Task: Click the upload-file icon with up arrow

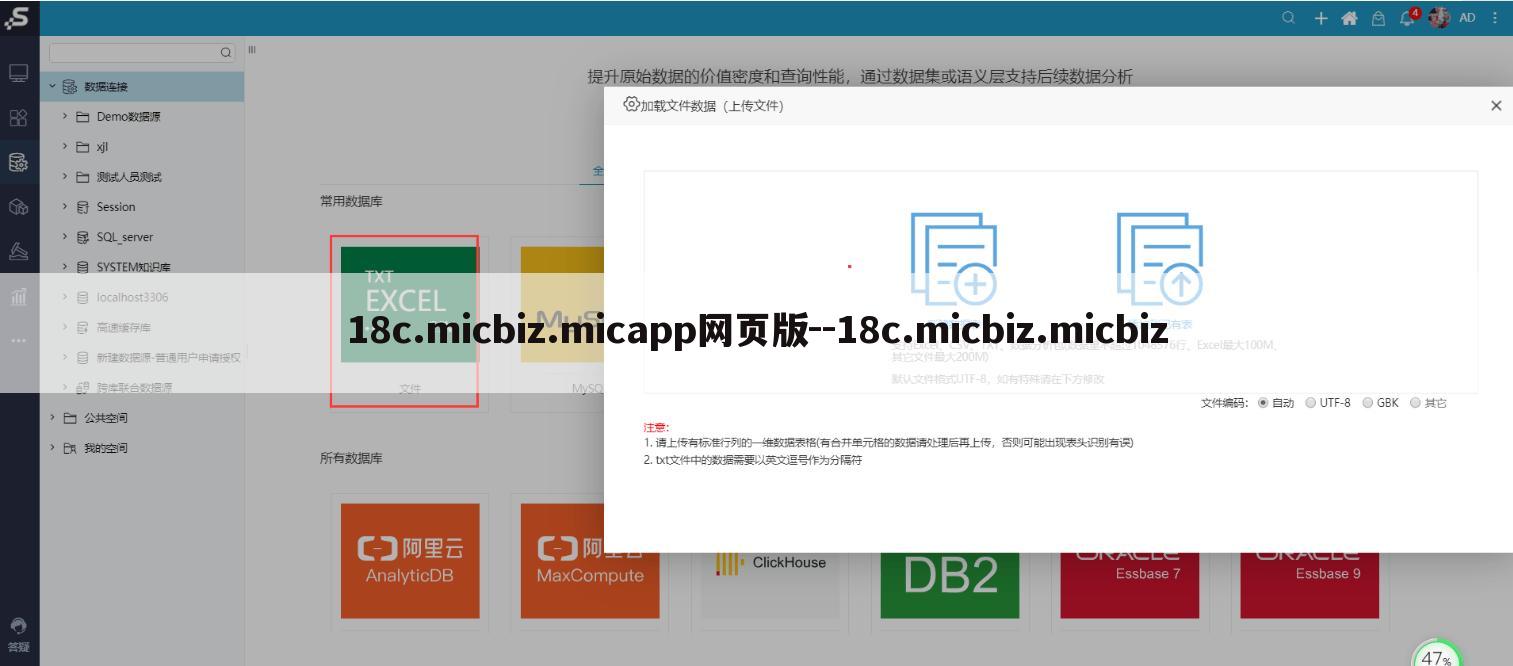Action: 1159,258
